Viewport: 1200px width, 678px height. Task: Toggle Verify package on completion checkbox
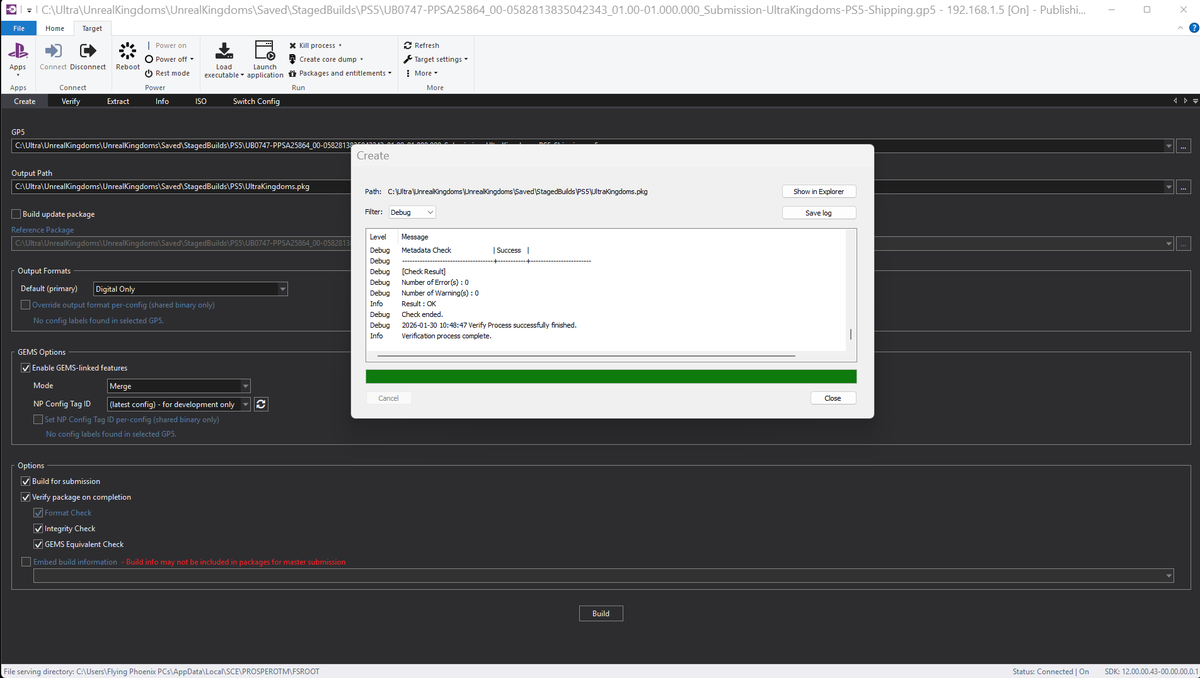pos(26,497)
